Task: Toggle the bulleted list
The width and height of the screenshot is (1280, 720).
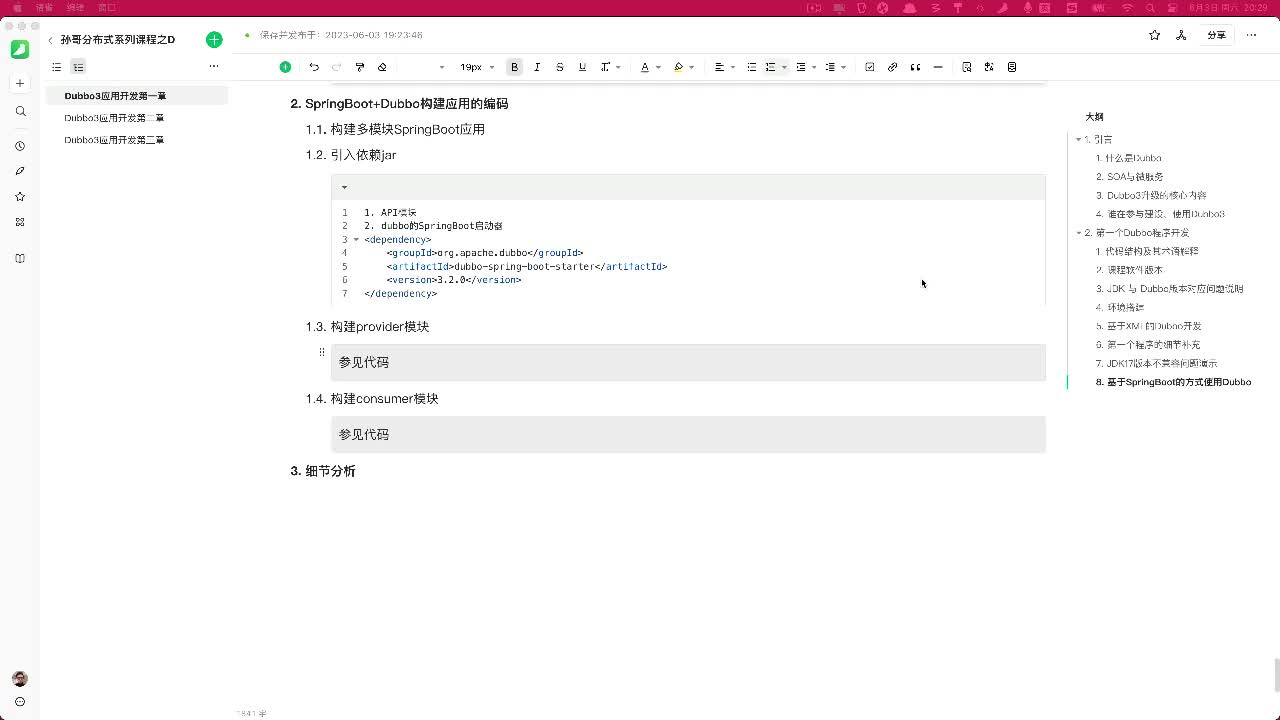Action: [x=752, y=67]
